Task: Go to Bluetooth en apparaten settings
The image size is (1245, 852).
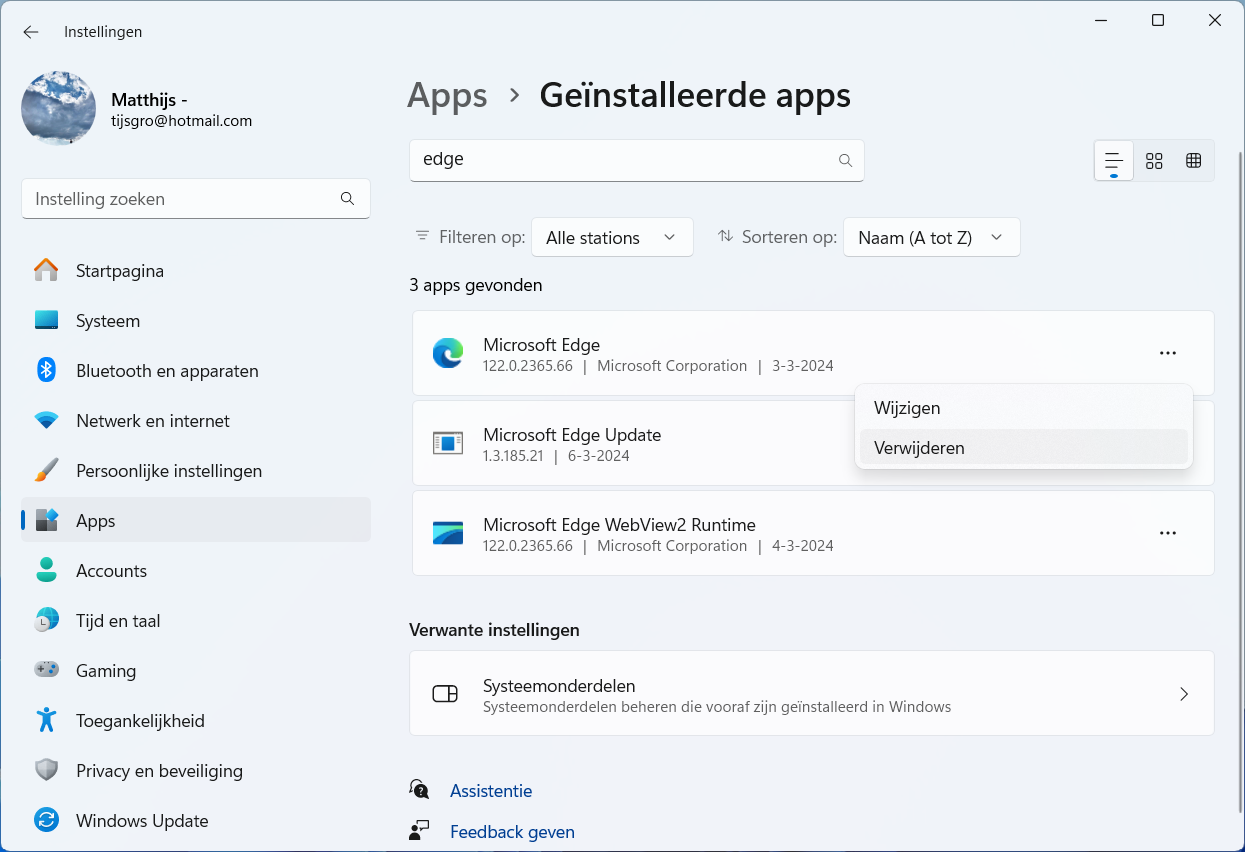Action: tap(167, 371)
